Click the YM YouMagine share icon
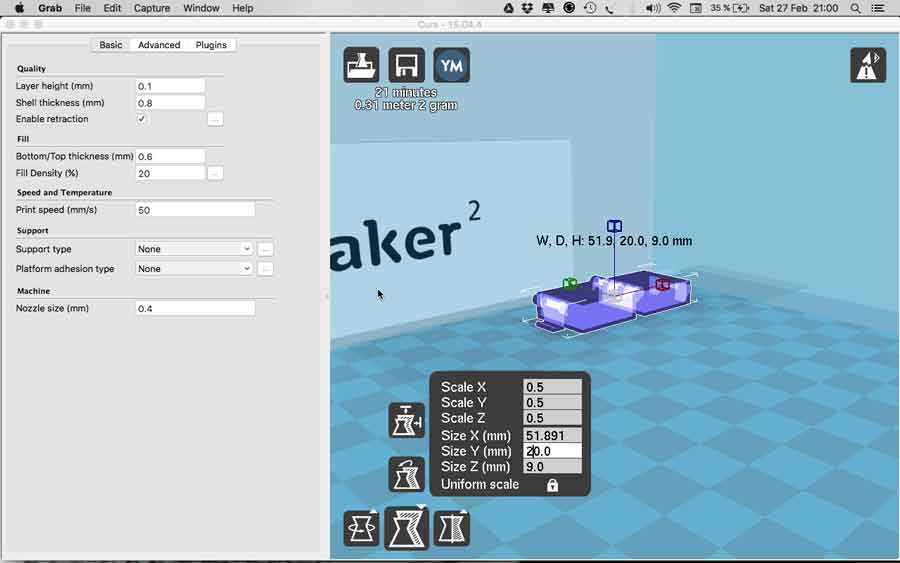The width and height of the screenshot is (900, 563). [452, 65]
